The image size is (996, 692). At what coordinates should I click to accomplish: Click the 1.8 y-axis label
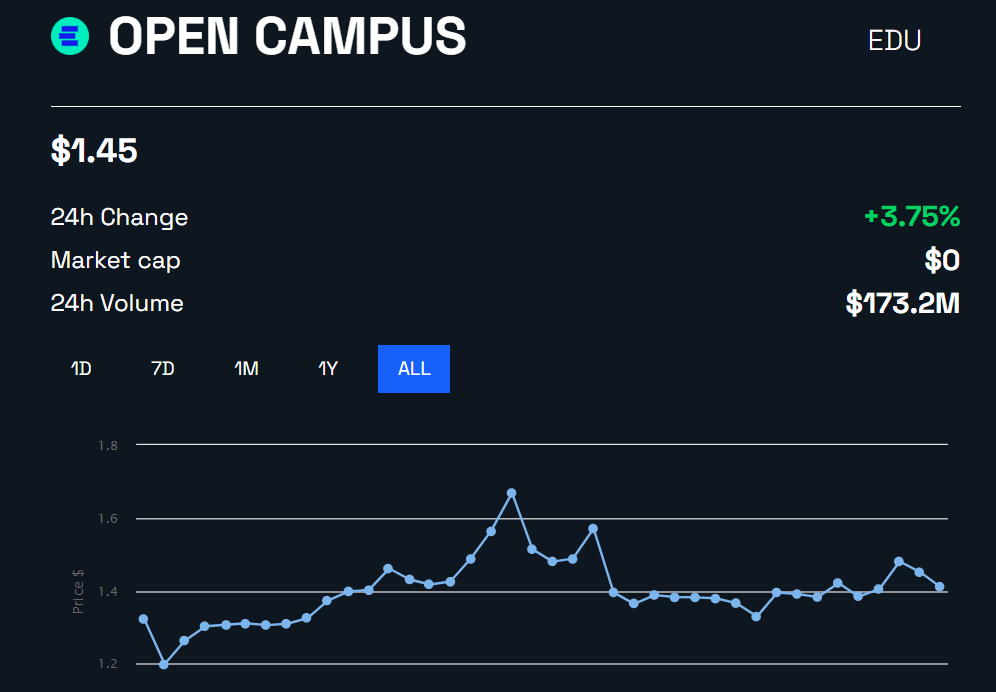108,445
